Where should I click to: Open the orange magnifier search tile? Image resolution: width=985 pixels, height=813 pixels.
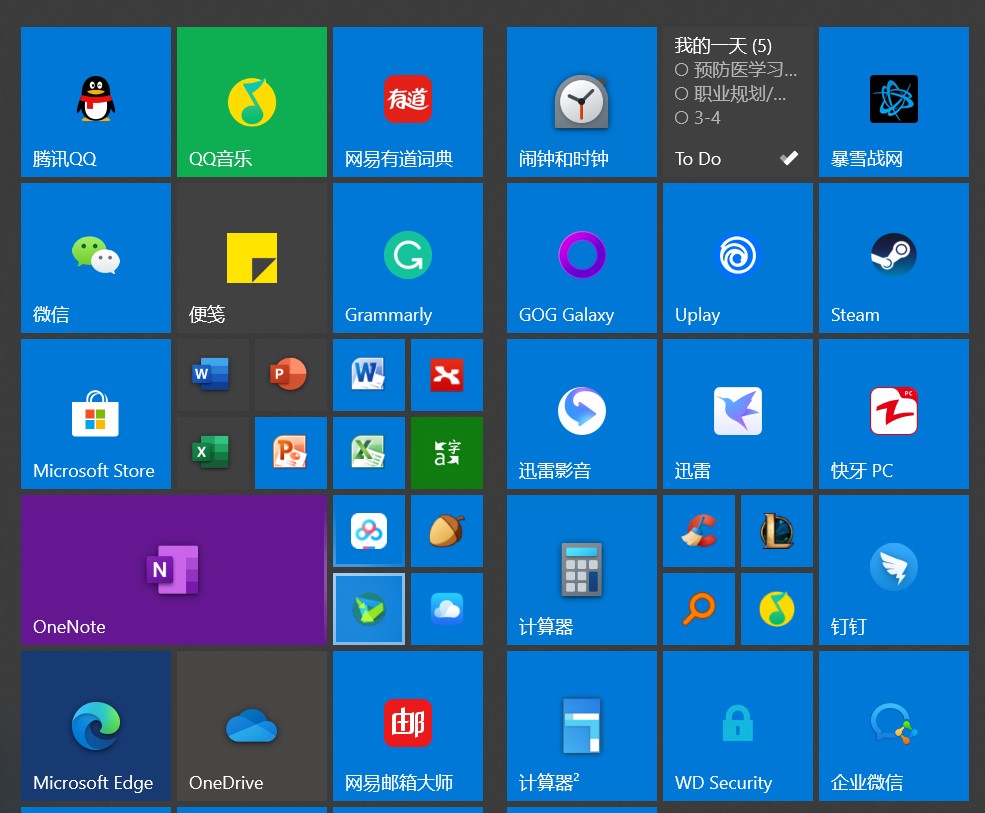(x=699, y=609)
